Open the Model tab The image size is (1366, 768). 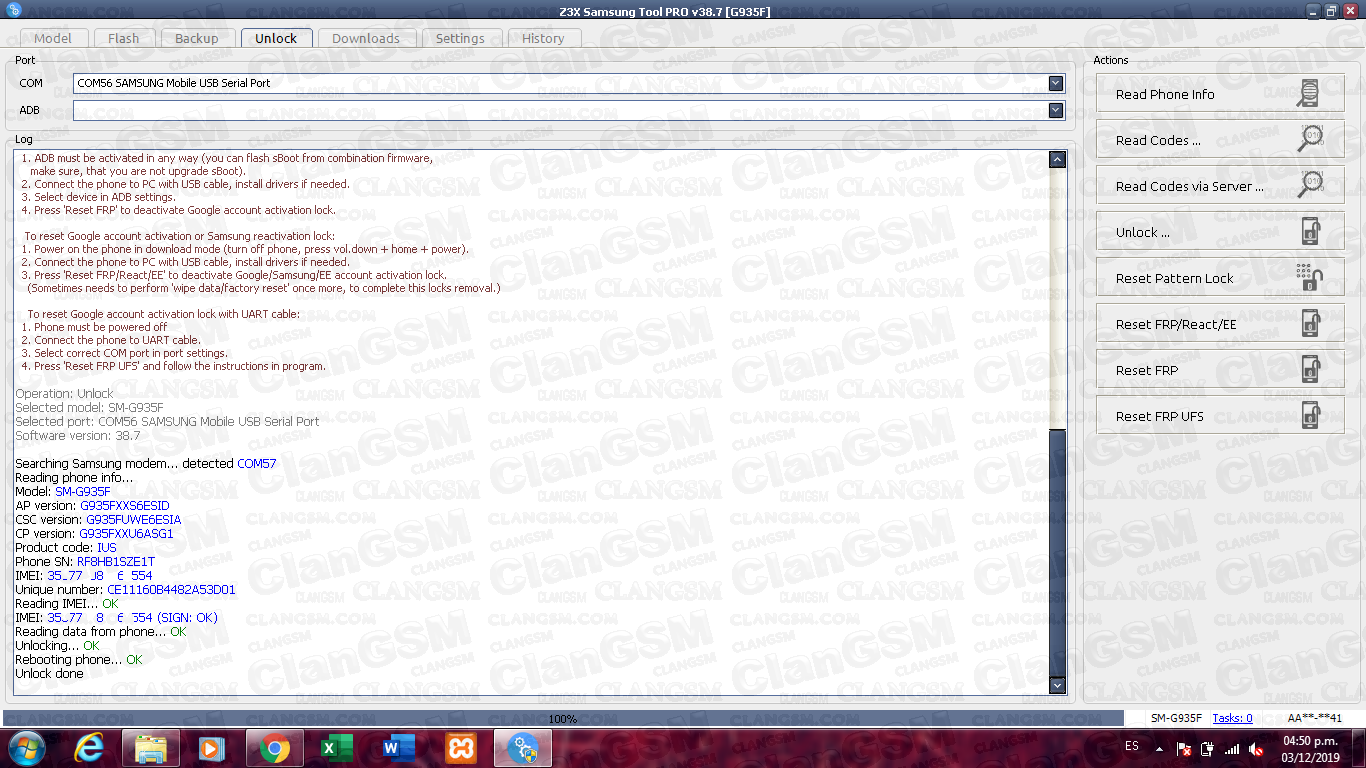pyautogui.click(x=53, y=38)
